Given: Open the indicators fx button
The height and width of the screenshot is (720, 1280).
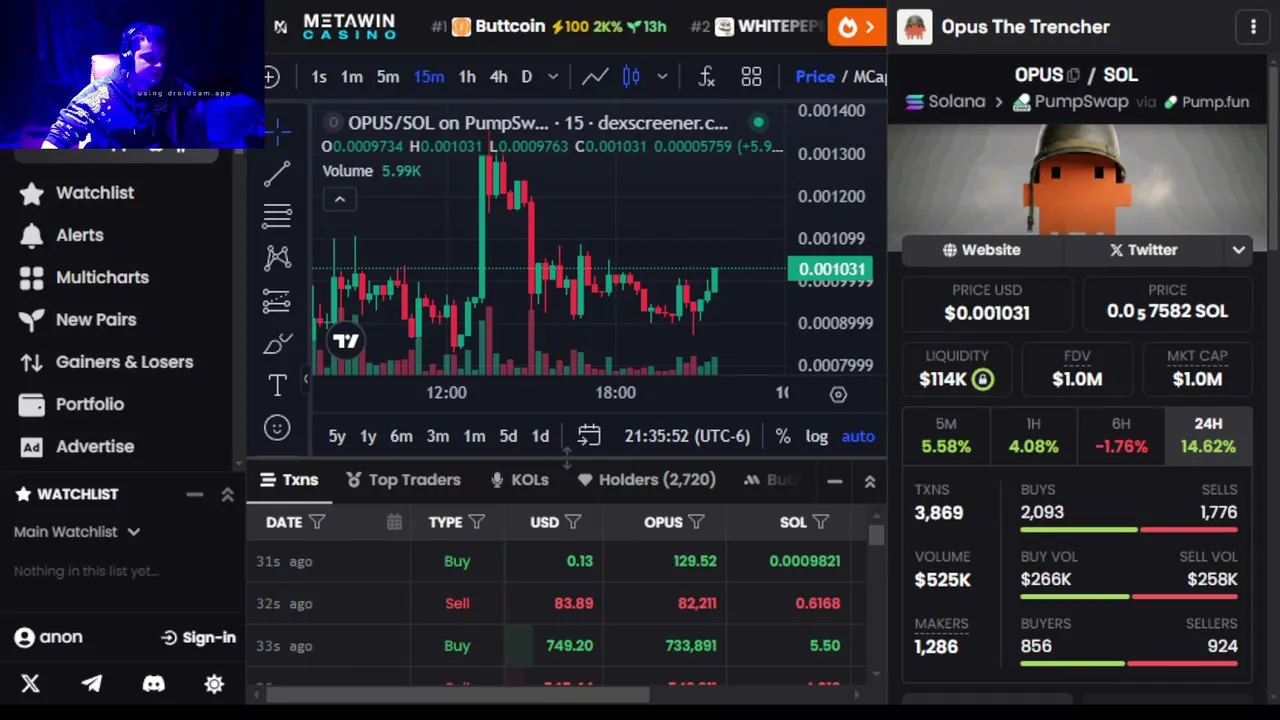Looking at the screenshot, I should tap(706, 77).
